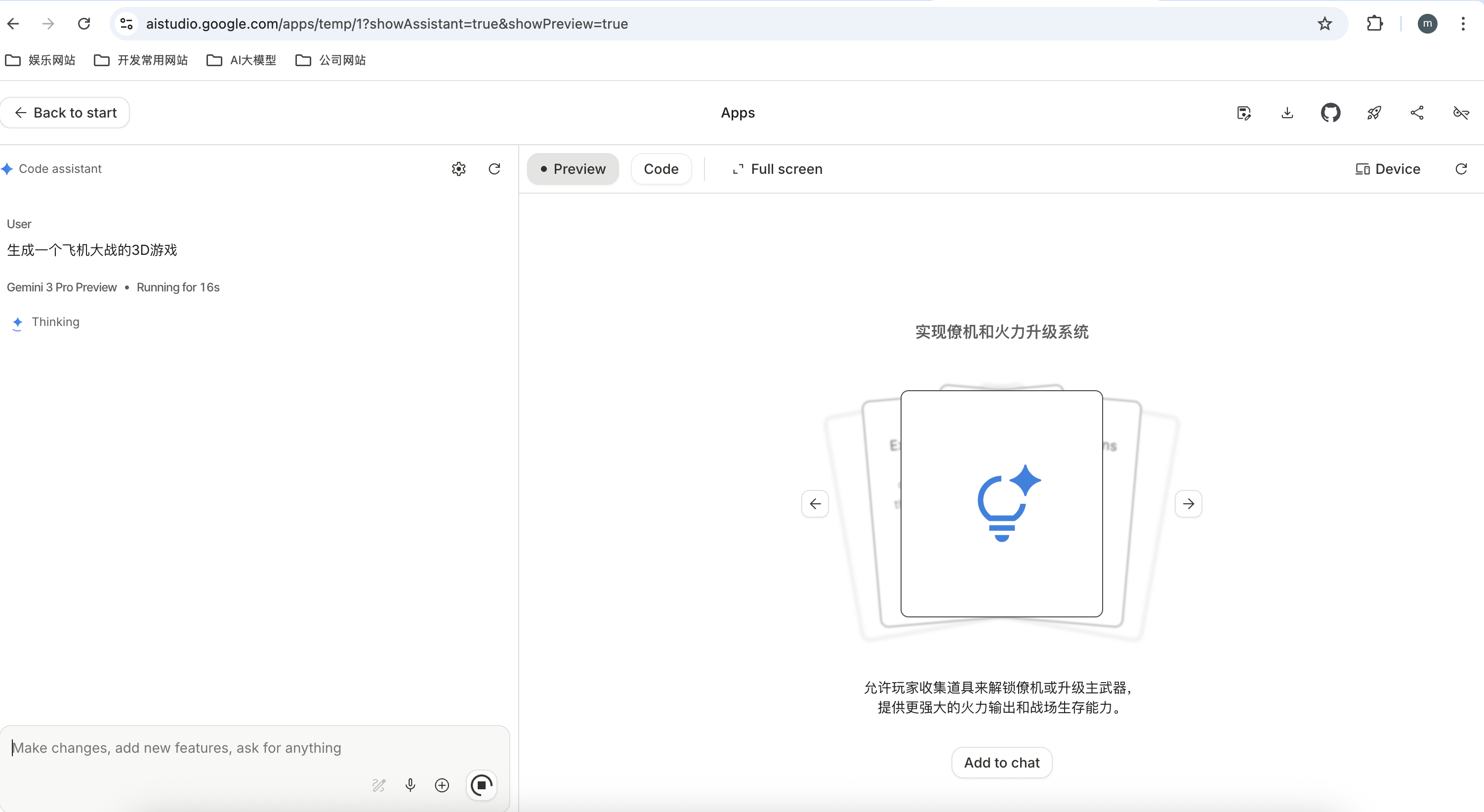Click the rocket deploy icon
The width and height of the screenshot is (1484, 812).
(1374, 113)
